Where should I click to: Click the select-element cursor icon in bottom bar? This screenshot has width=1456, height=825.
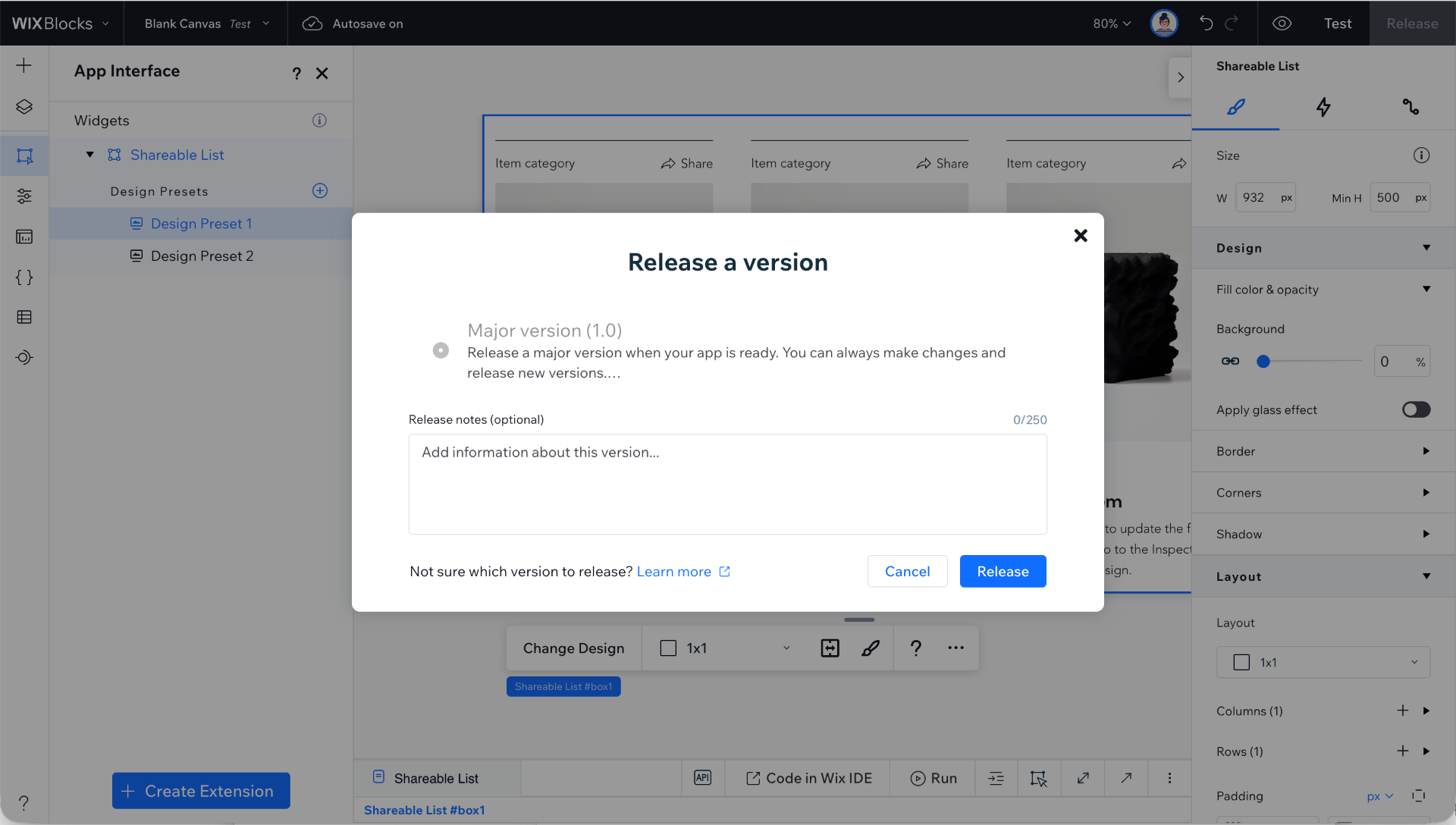(1038, 778)
